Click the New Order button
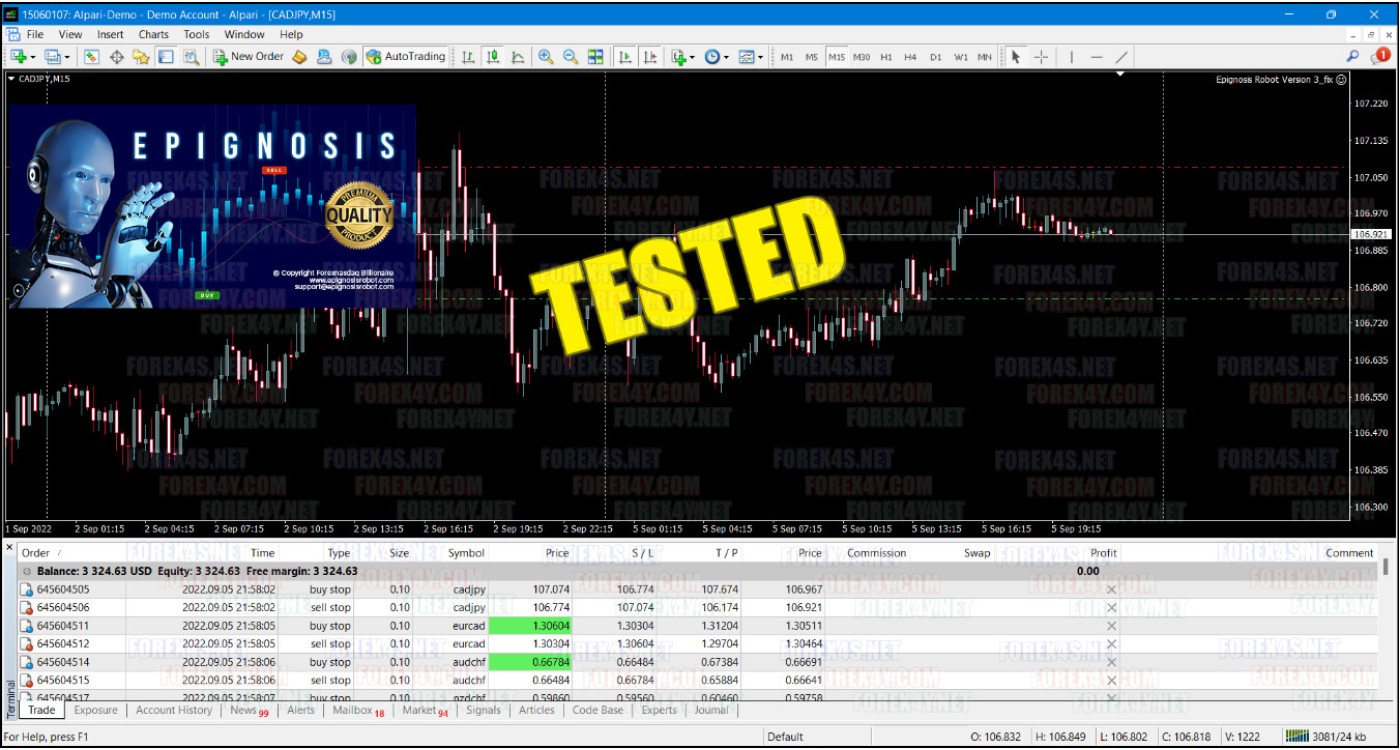The image size is (1400, 750). 249,57
